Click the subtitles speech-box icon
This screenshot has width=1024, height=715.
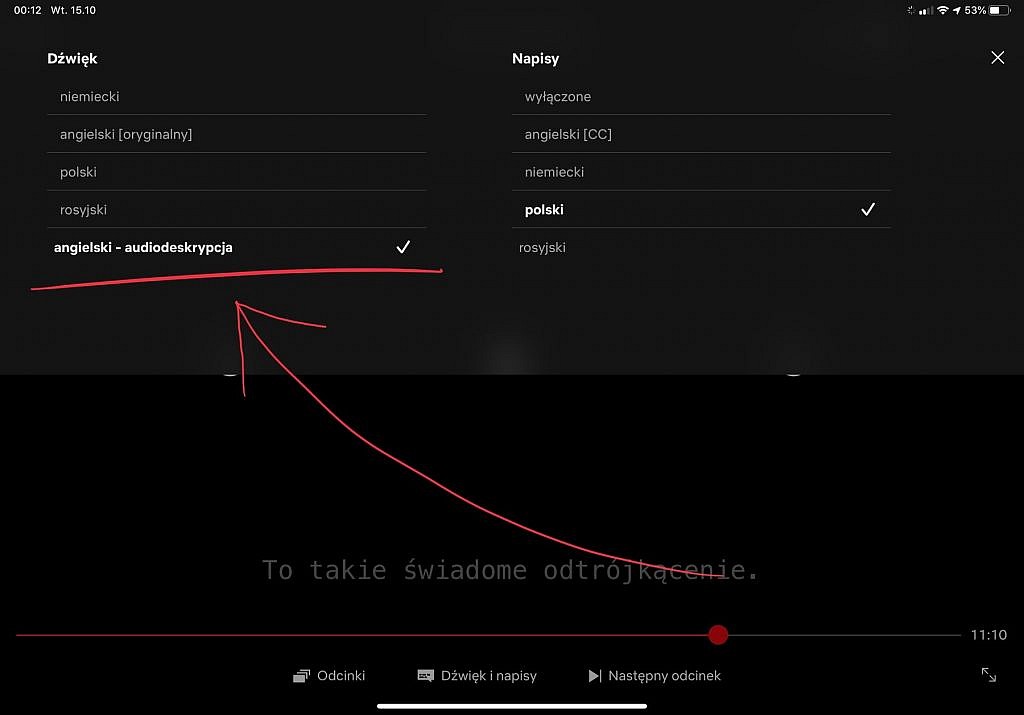click(425, 675)
